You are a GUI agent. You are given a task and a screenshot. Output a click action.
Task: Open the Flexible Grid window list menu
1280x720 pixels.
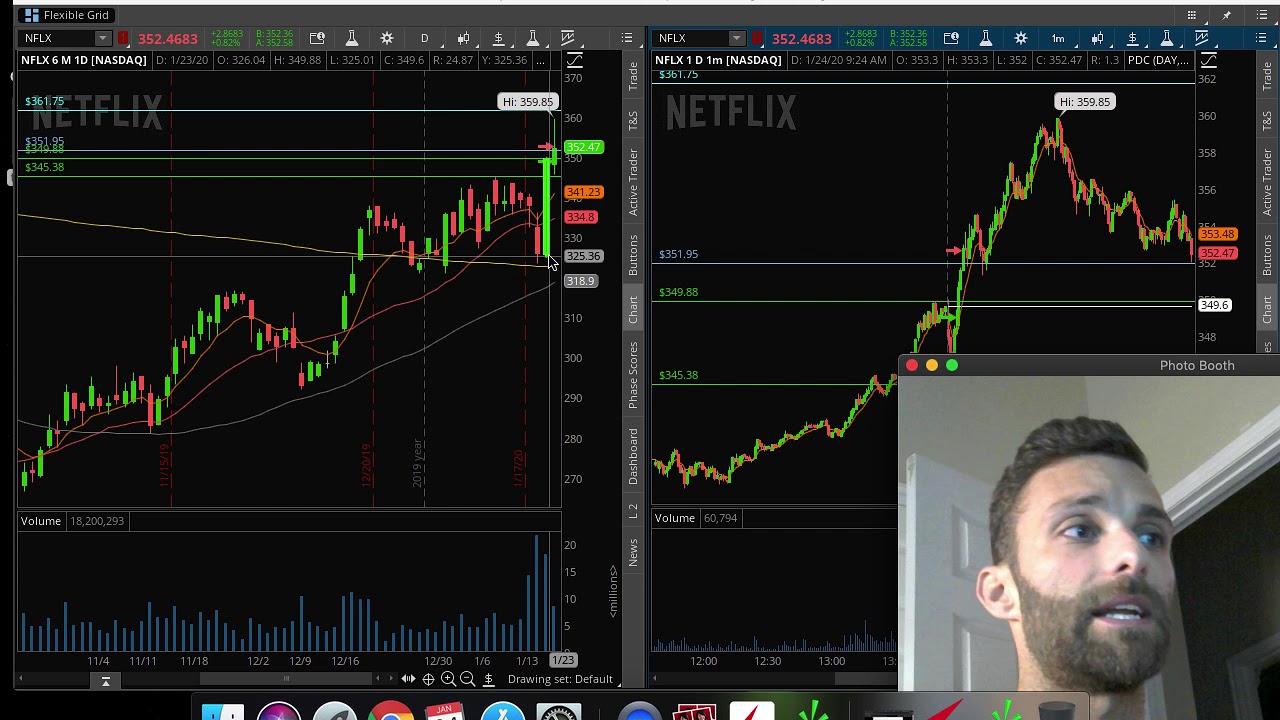pos(1260,15)
